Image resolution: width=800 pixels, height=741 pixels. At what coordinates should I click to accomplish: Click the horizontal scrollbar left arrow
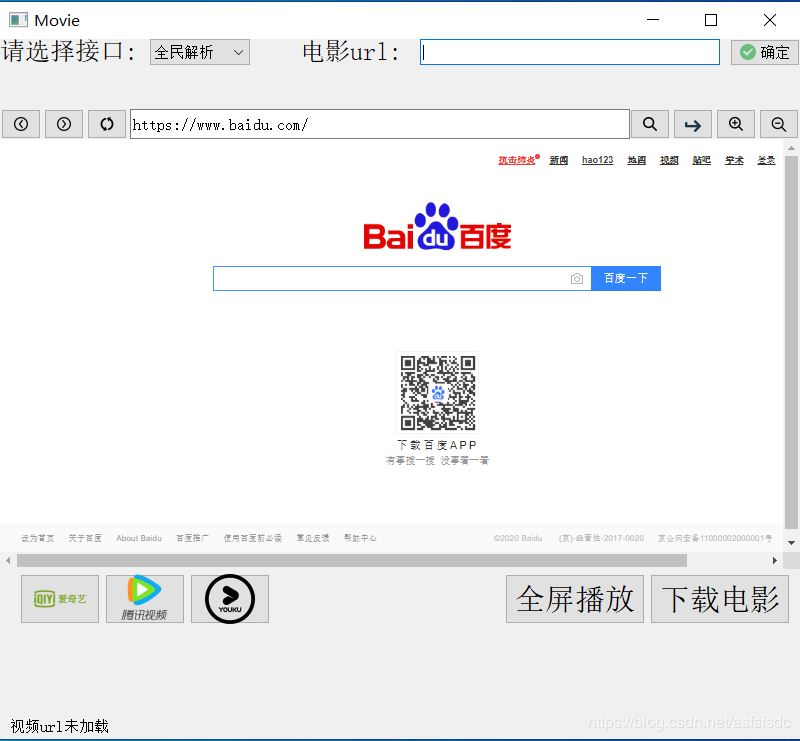pyautogui.click(x=8, y=560)
